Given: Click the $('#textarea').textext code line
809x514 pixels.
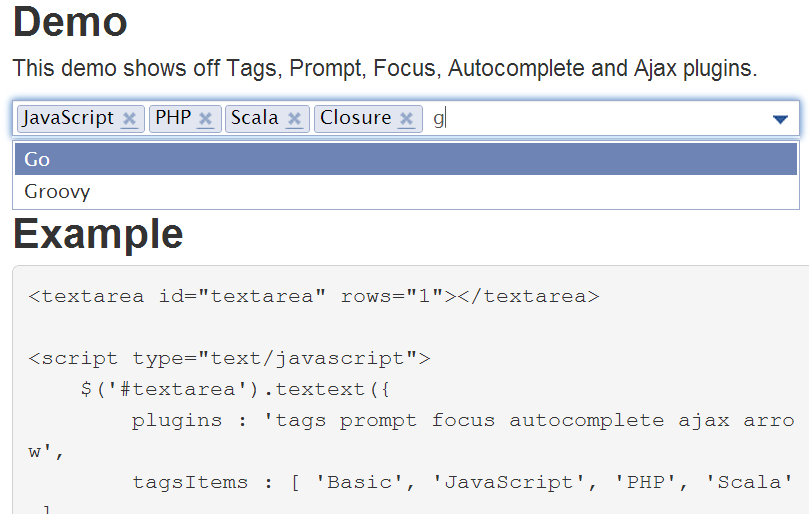Looking at the screenshot, I should pyautogui.click(x=235, y=389).
